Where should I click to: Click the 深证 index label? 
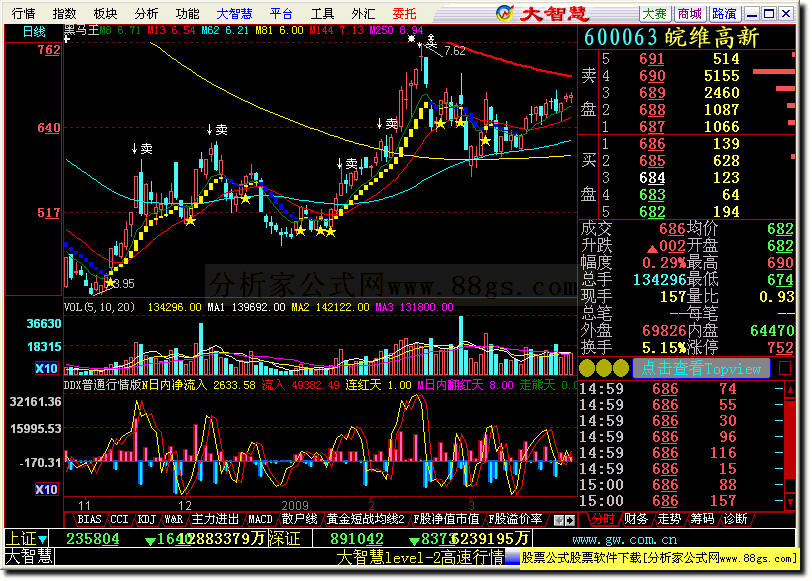click(x=284, y=539)
